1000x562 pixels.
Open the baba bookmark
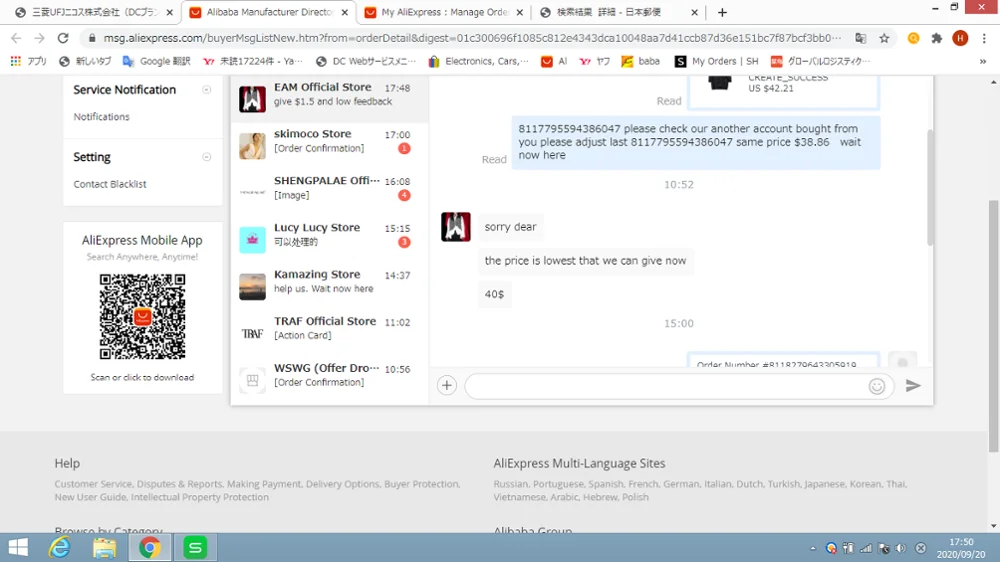pos(641,61)
